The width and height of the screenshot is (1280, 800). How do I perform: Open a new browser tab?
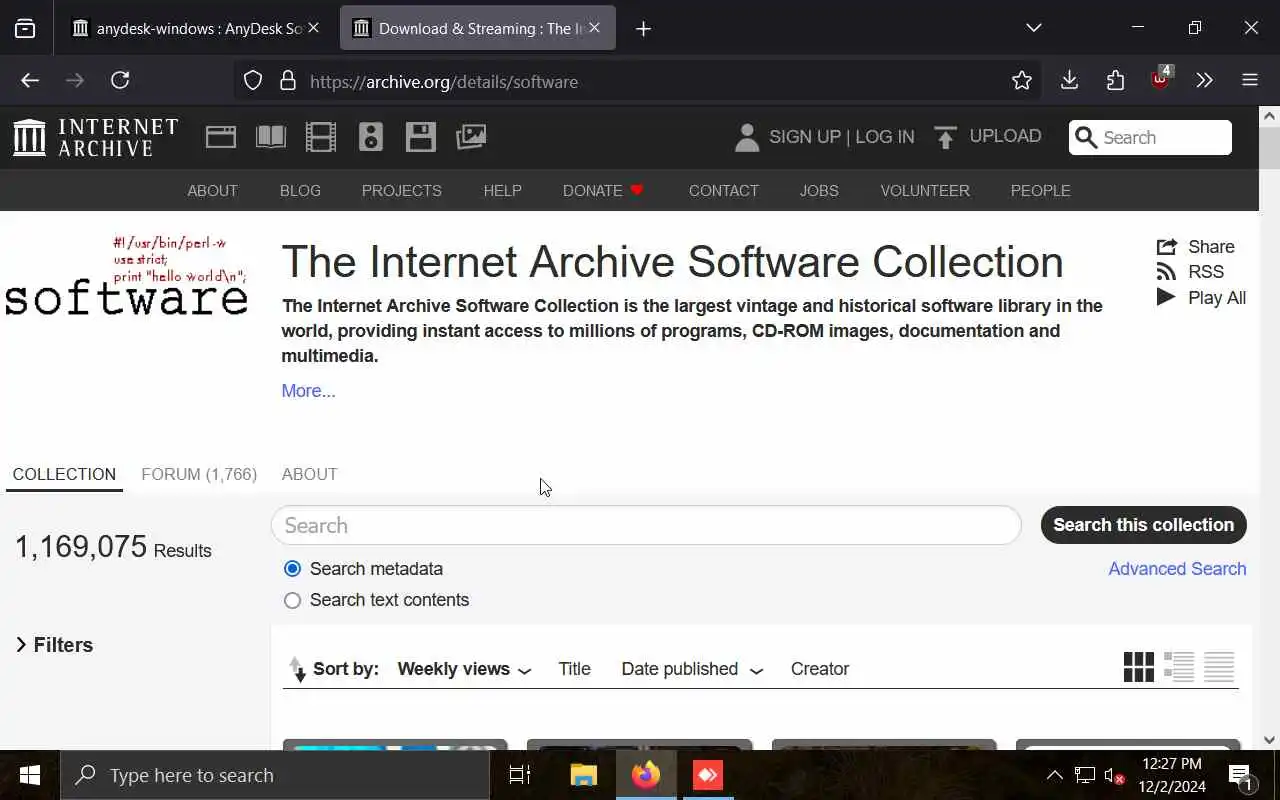tap(643, 28)
